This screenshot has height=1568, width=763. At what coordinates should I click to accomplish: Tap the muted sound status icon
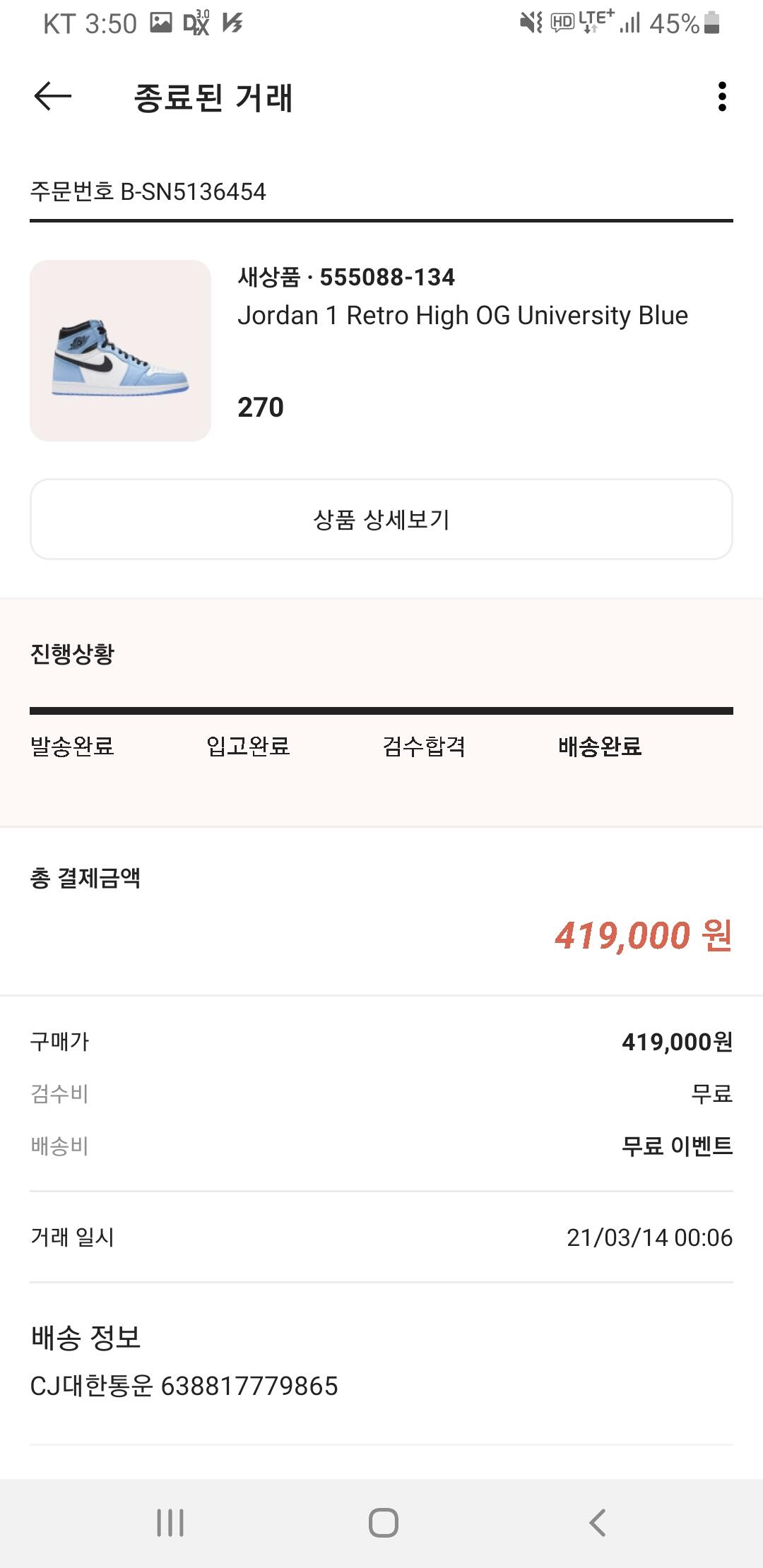coord(531,23)
